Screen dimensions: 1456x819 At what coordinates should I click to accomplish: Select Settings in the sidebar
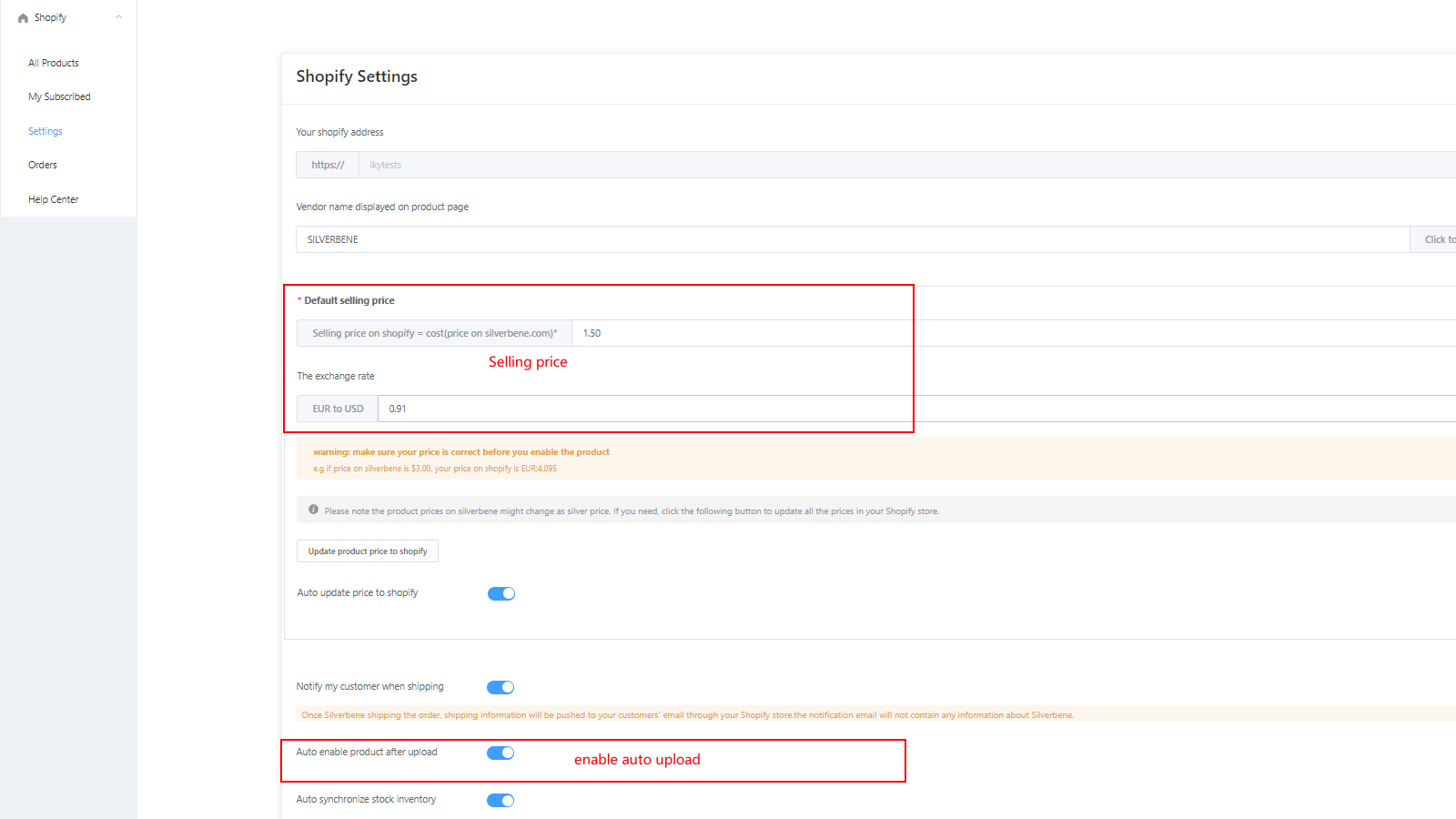45,131
